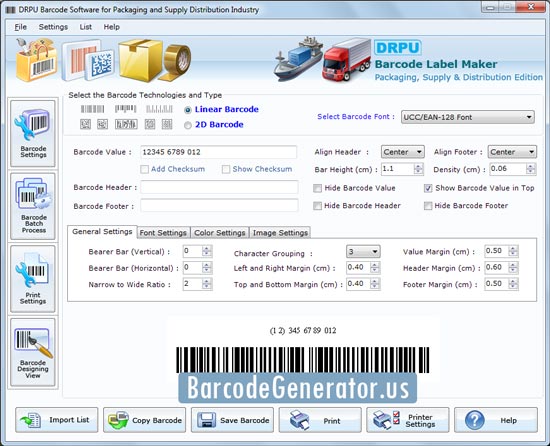Click the Print button
This screenshot has width=550, height=446.
[x=320, y=420]
